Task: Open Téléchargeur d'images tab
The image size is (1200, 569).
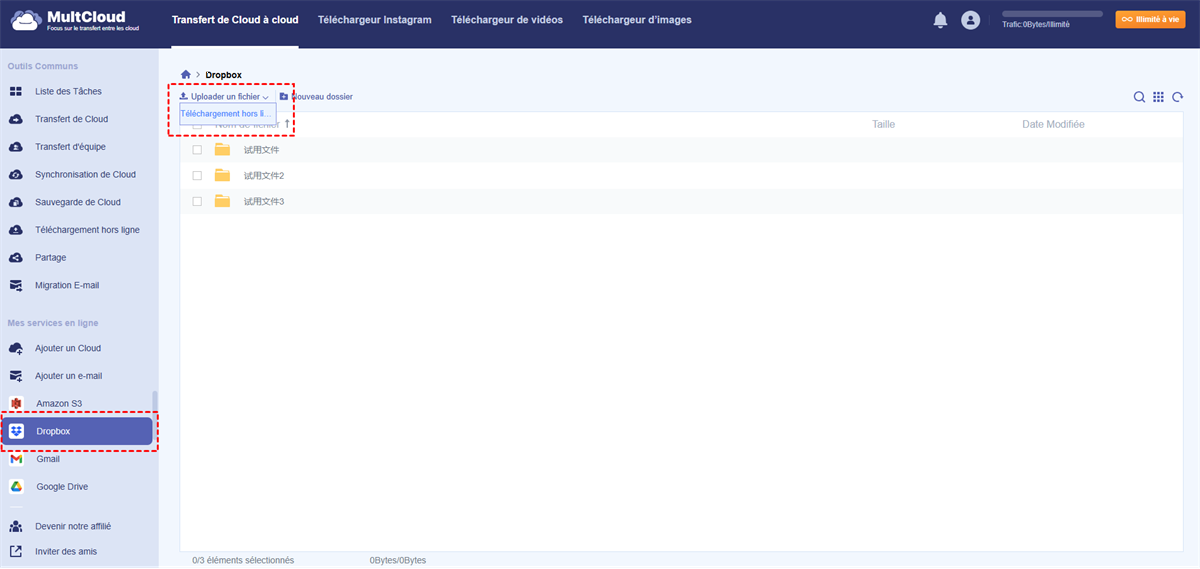Action: (637, 20)
